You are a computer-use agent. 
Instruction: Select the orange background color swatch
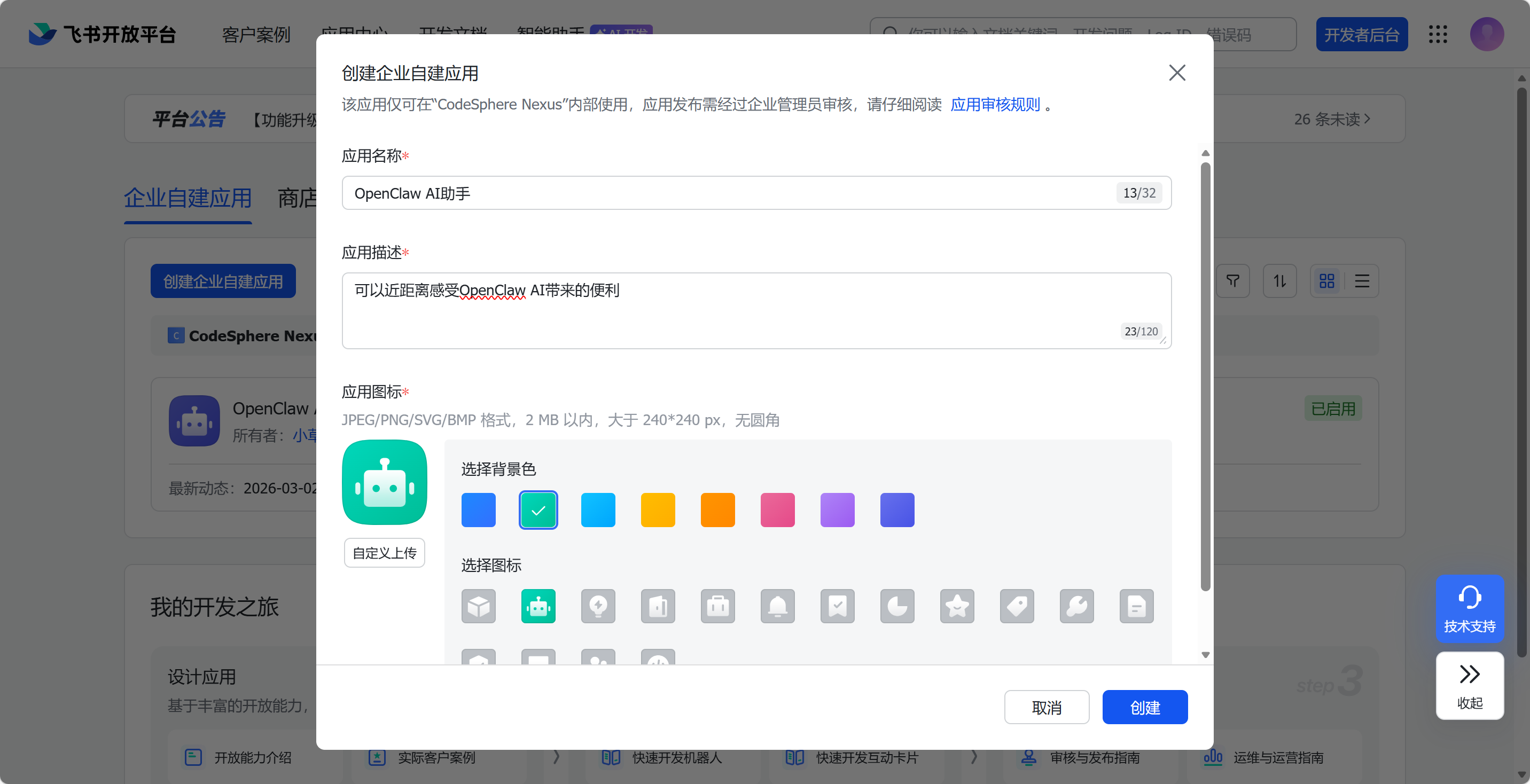click(717, 509)
